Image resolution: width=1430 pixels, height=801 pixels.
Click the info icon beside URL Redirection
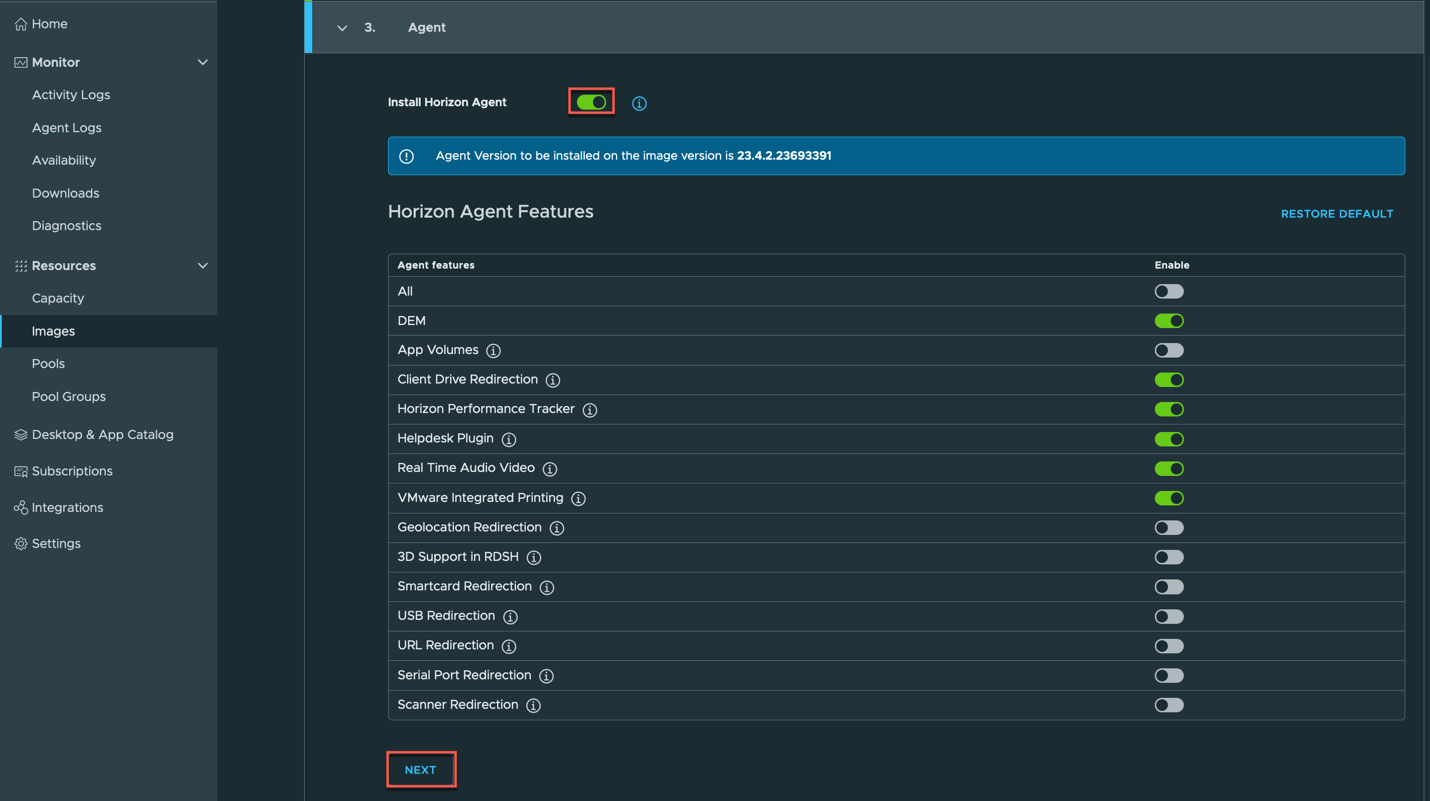point(509,646)
